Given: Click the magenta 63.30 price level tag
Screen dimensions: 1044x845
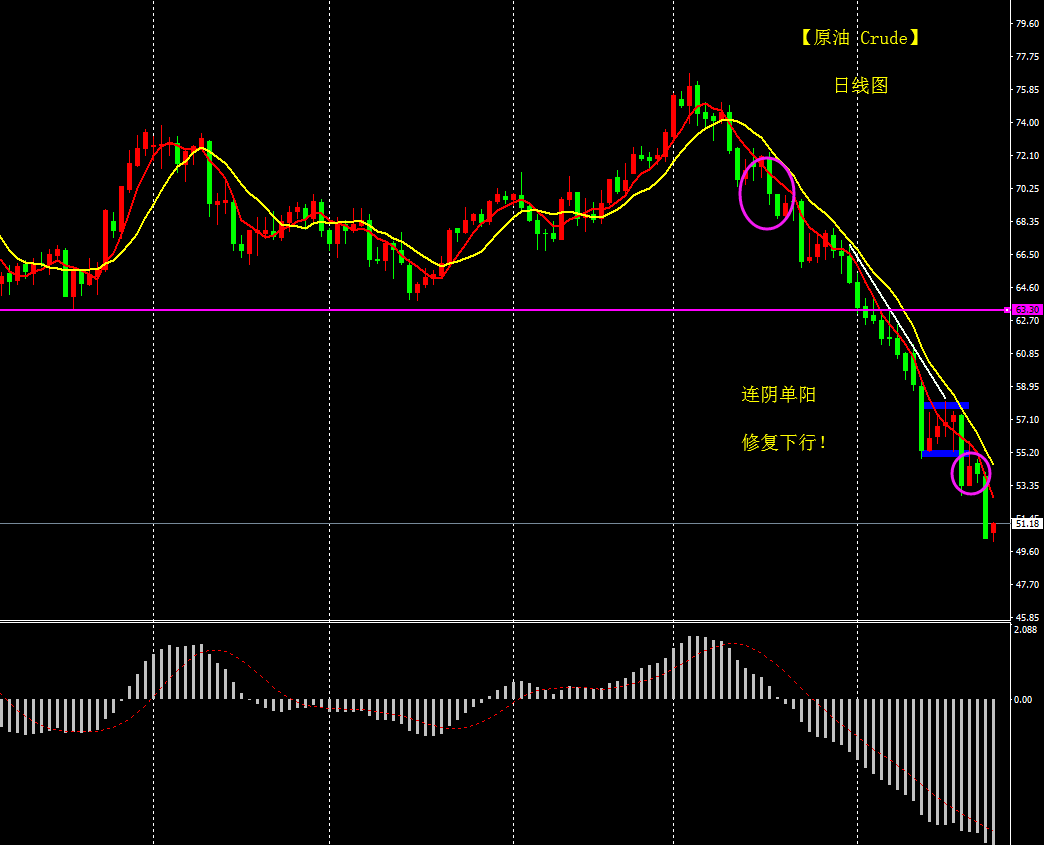Looking at the screenshot, I should pyautogui.click(x=1025, y=310).
